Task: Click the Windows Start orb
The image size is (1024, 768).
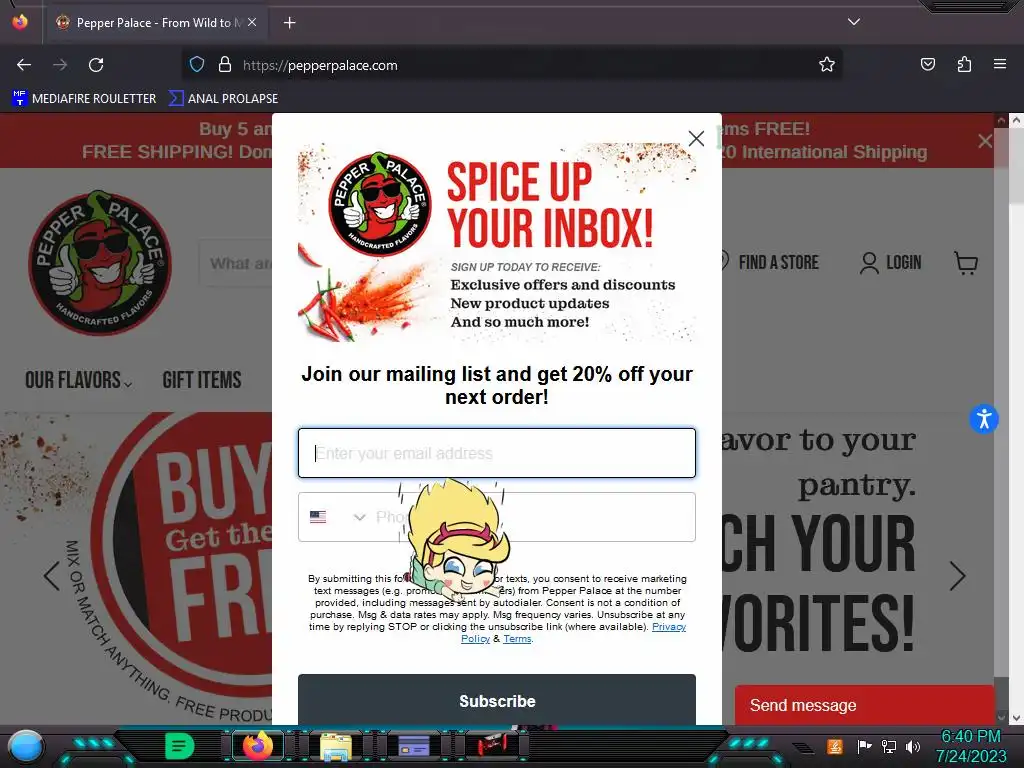Action: pyautogui.click(x=26, y=746)
